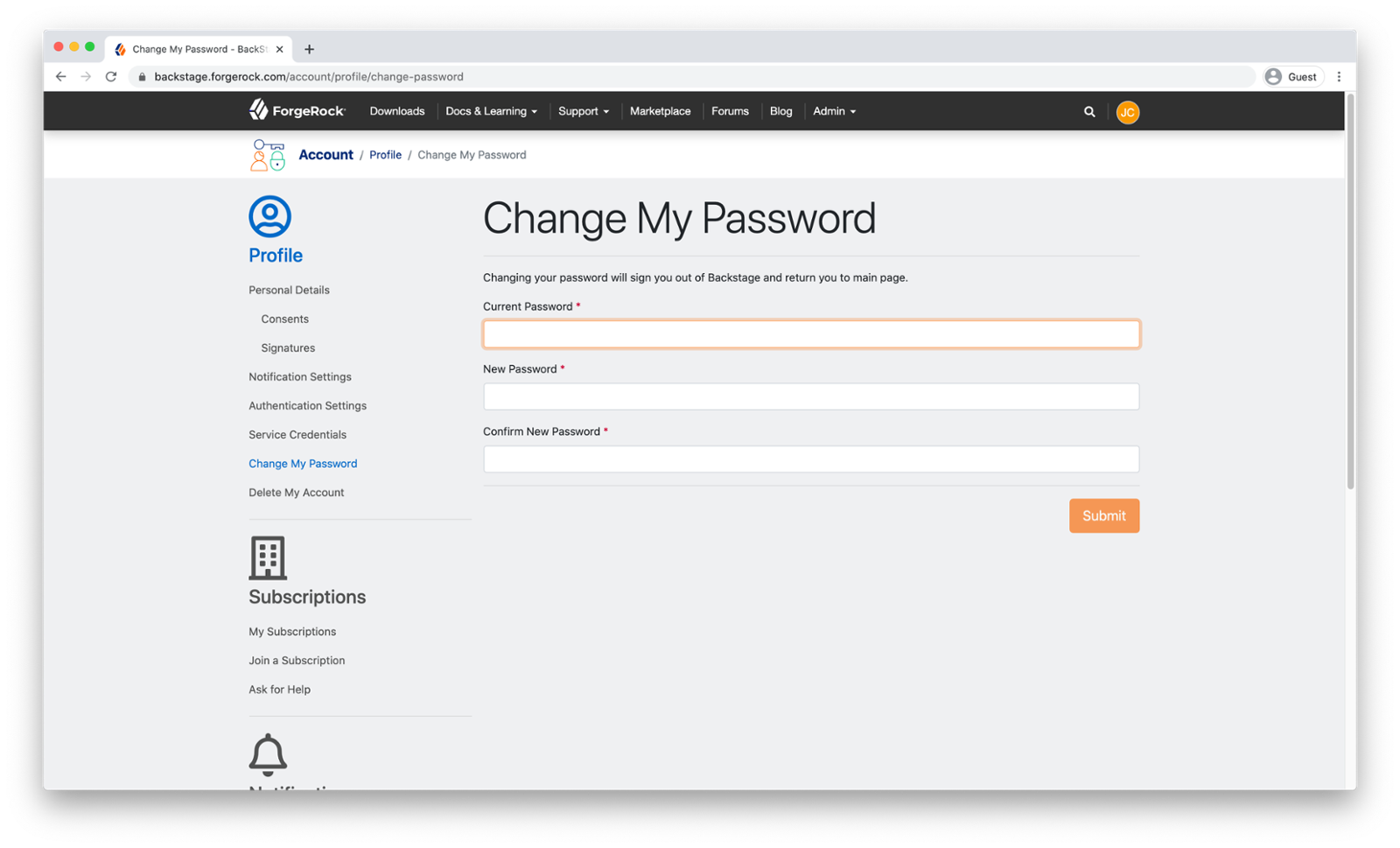Open the search magnifier icon
This screenshot has width=1400, height=848.
tap(1089, 112)
